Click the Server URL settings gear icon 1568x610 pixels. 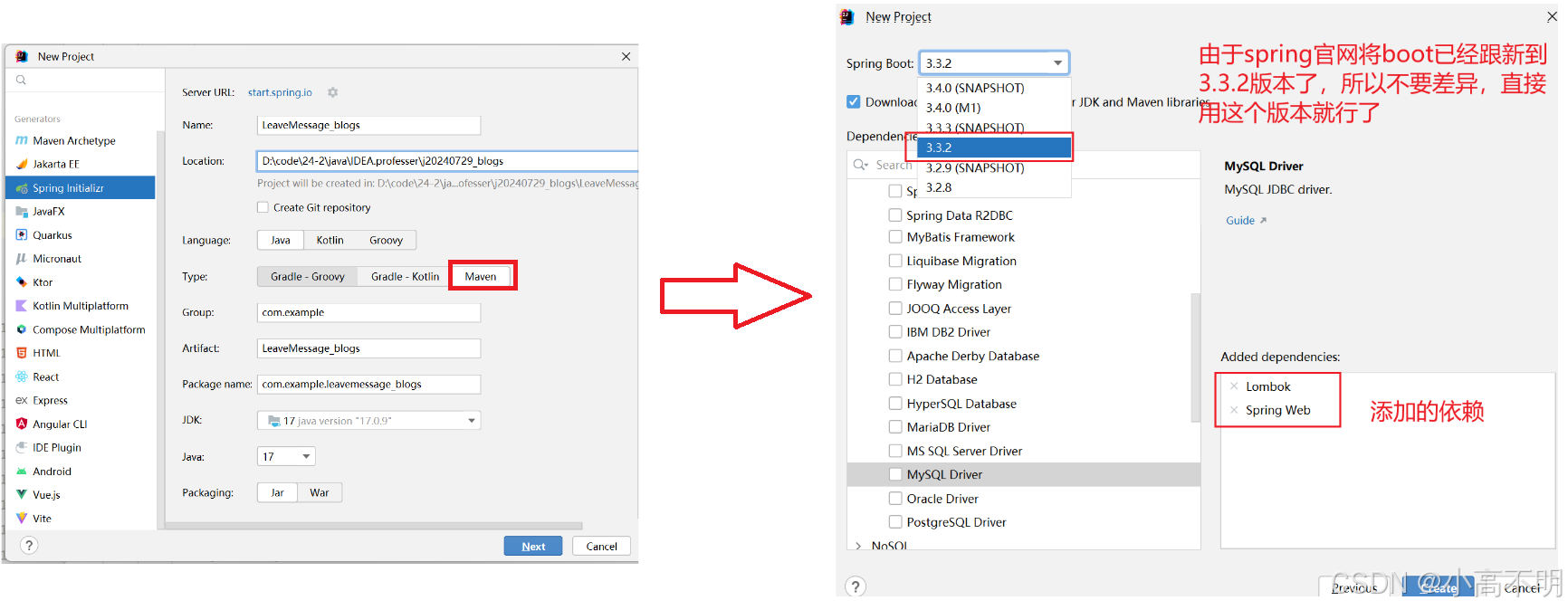(x=332, y=92)
